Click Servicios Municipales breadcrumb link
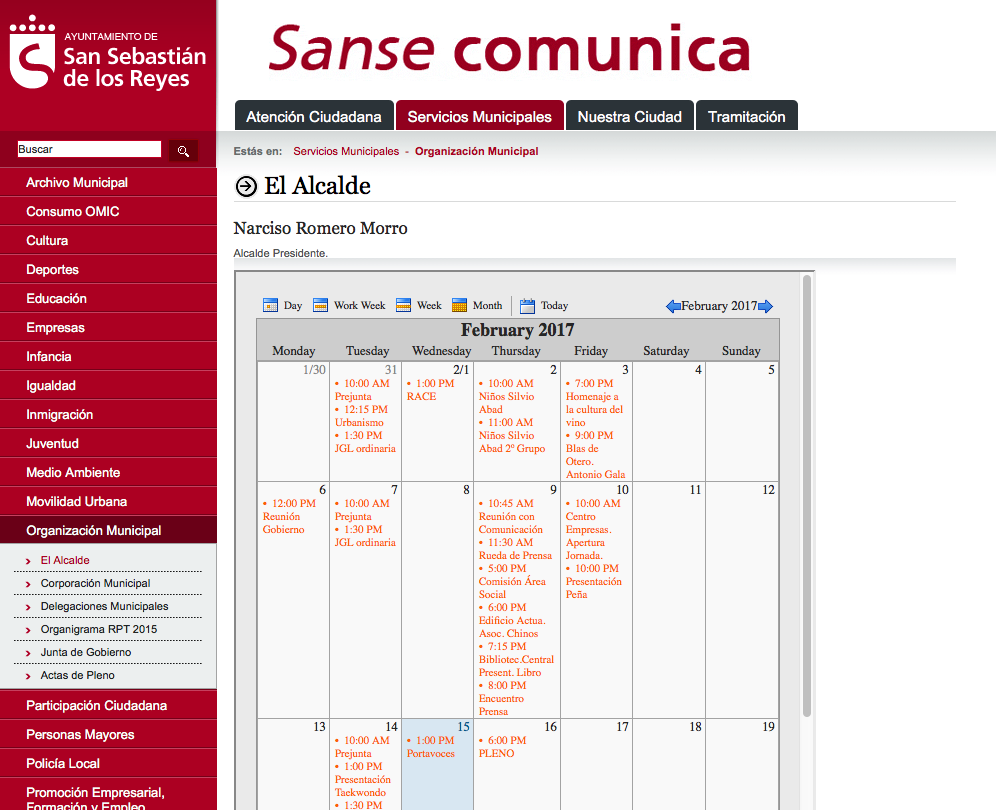The image size is (996, 810). pos(346,151)
